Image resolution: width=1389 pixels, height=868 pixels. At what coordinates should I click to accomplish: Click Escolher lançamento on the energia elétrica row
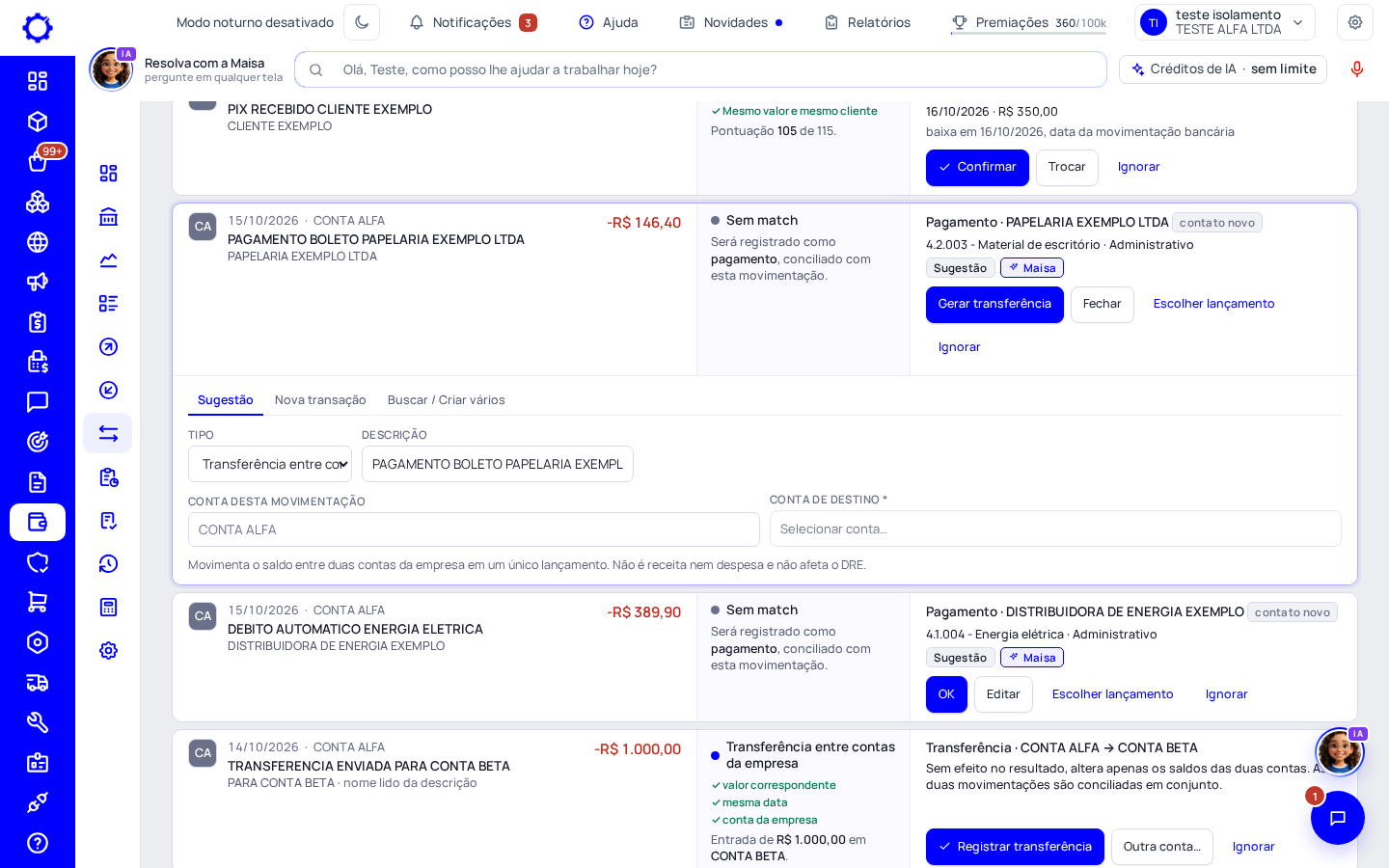coord(1112,694)
